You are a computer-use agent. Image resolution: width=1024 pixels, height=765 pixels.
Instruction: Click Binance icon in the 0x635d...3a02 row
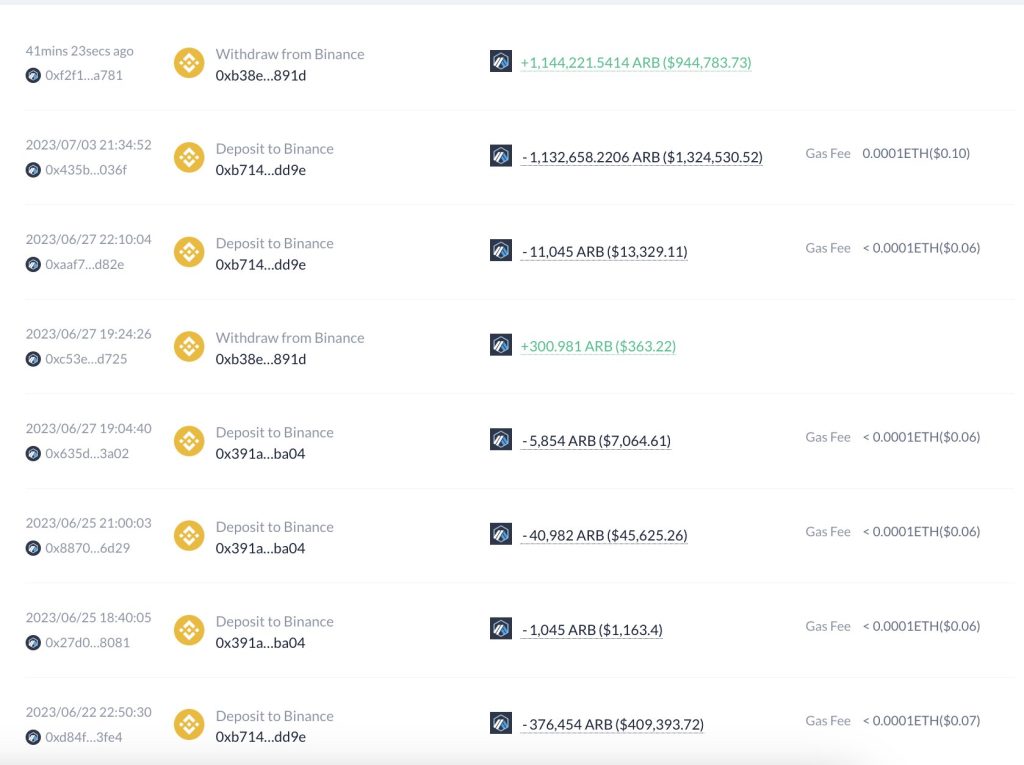click(189, 442)
